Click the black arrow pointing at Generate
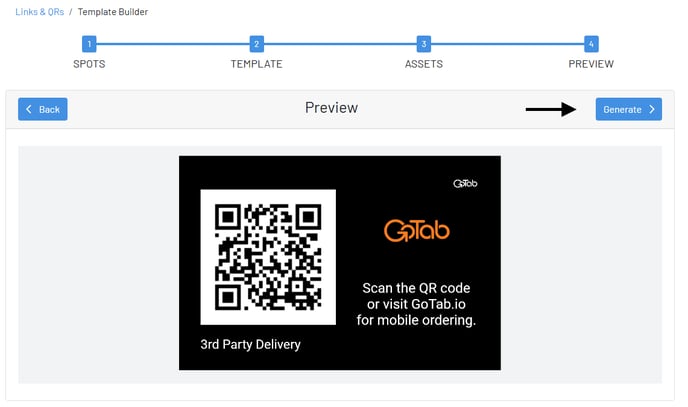Viewport: 688px width, 407px height. (551, 109)
